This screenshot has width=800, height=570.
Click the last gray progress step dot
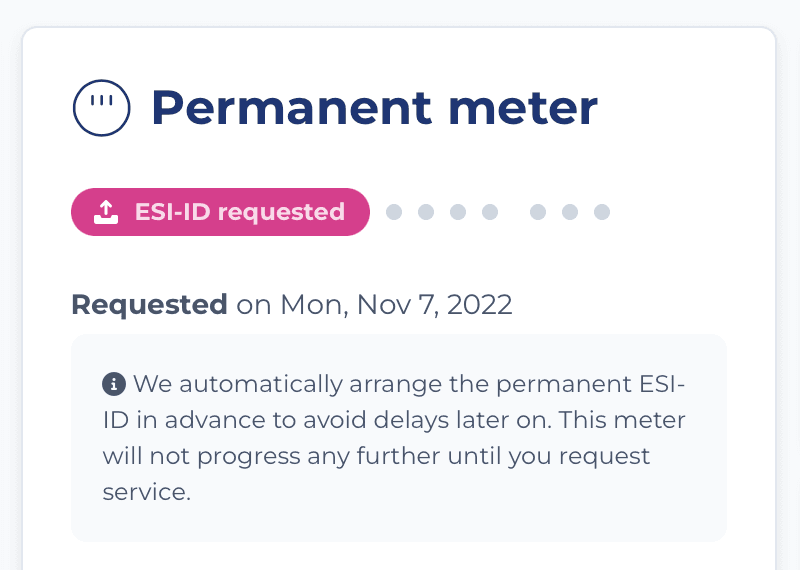(x=602, y=212)
